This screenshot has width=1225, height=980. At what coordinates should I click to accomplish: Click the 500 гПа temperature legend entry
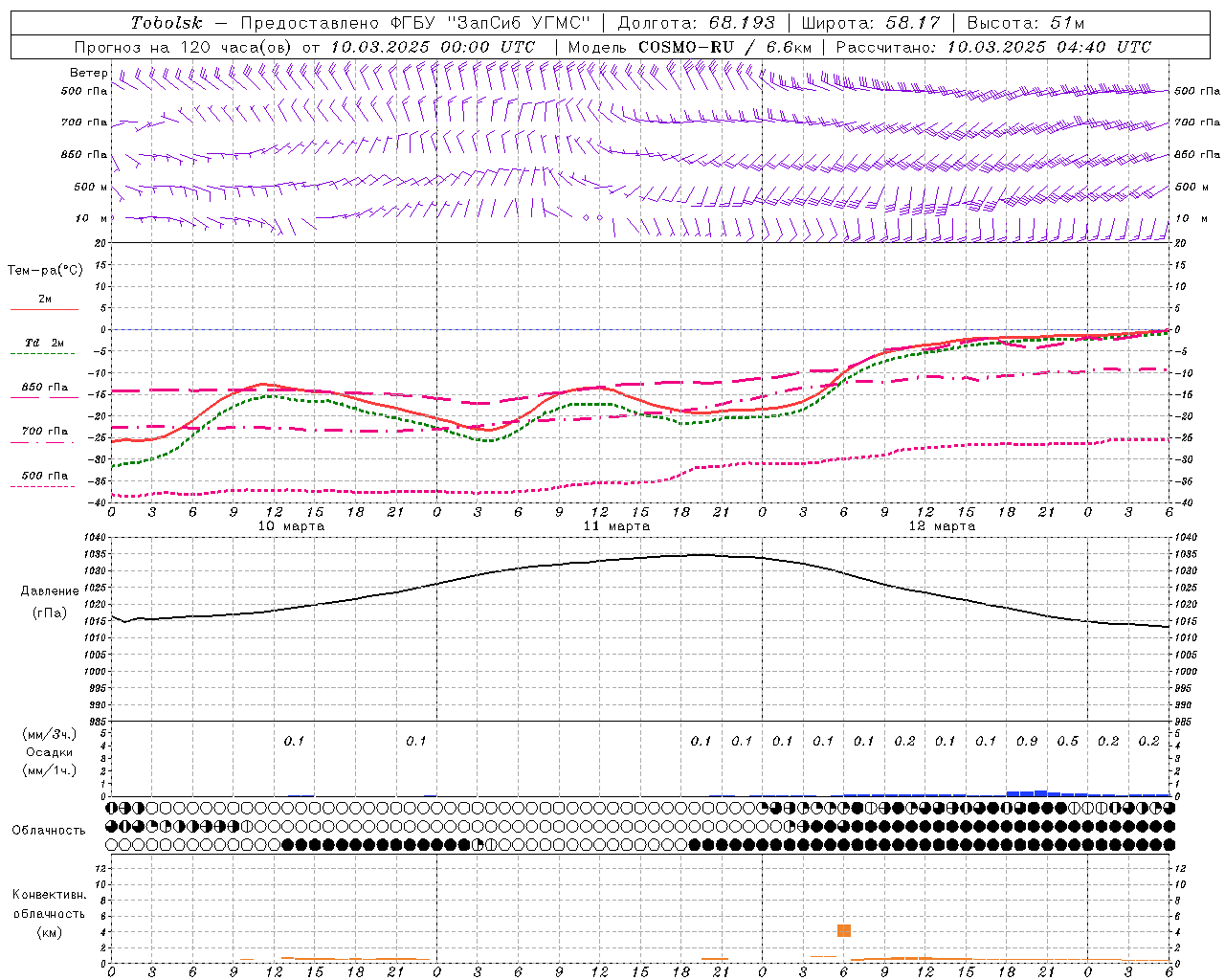(x=44, y=476)
